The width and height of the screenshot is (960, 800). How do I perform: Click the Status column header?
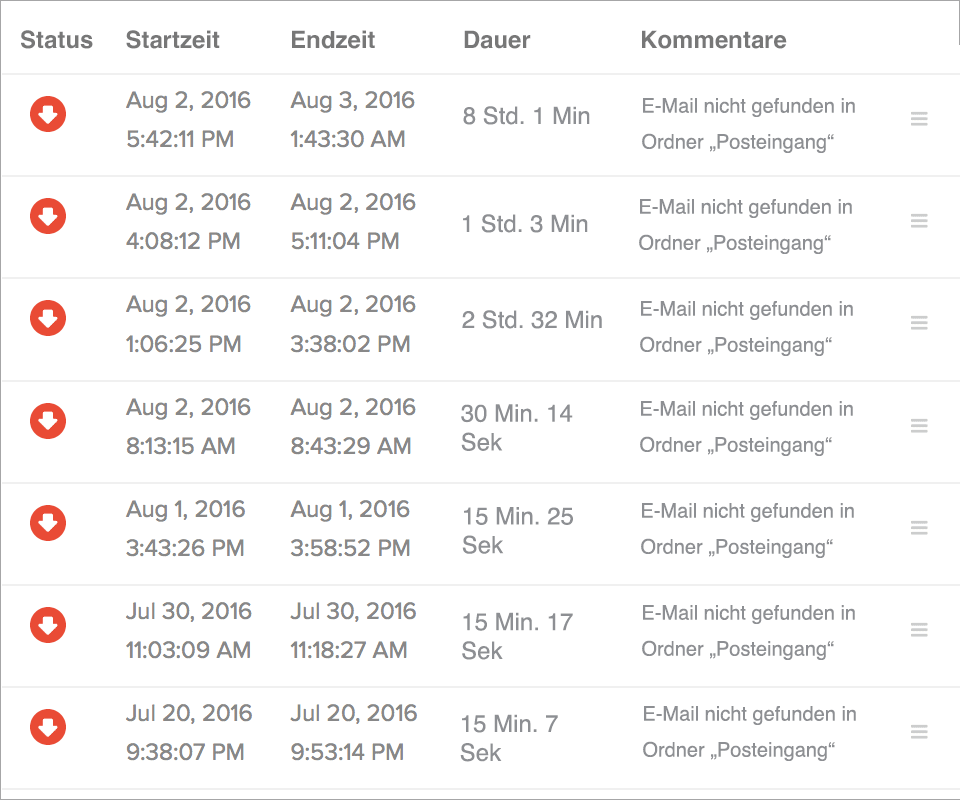[x=56, y=40]
